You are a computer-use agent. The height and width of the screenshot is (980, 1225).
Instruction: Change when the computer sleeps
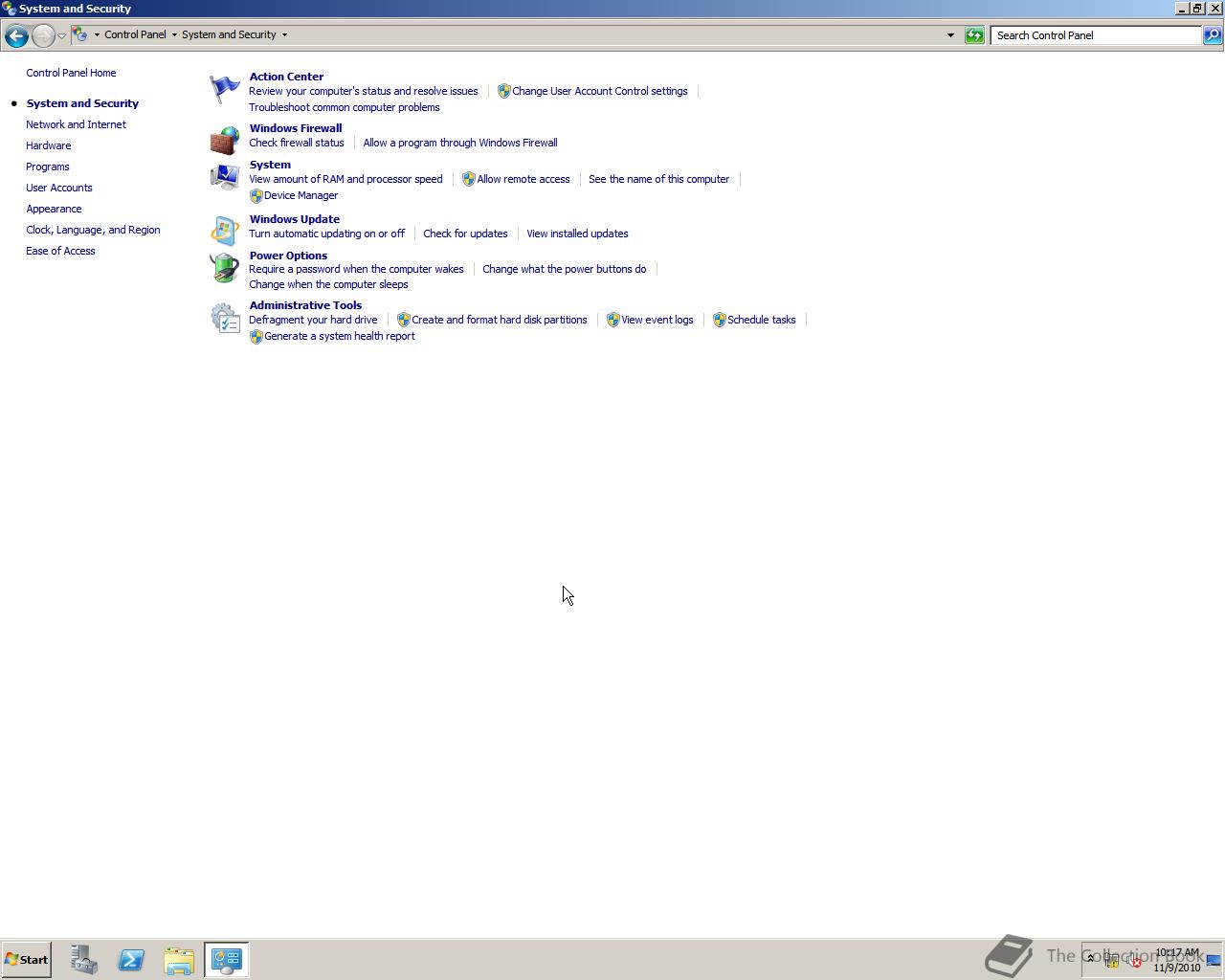coord(328,284)
